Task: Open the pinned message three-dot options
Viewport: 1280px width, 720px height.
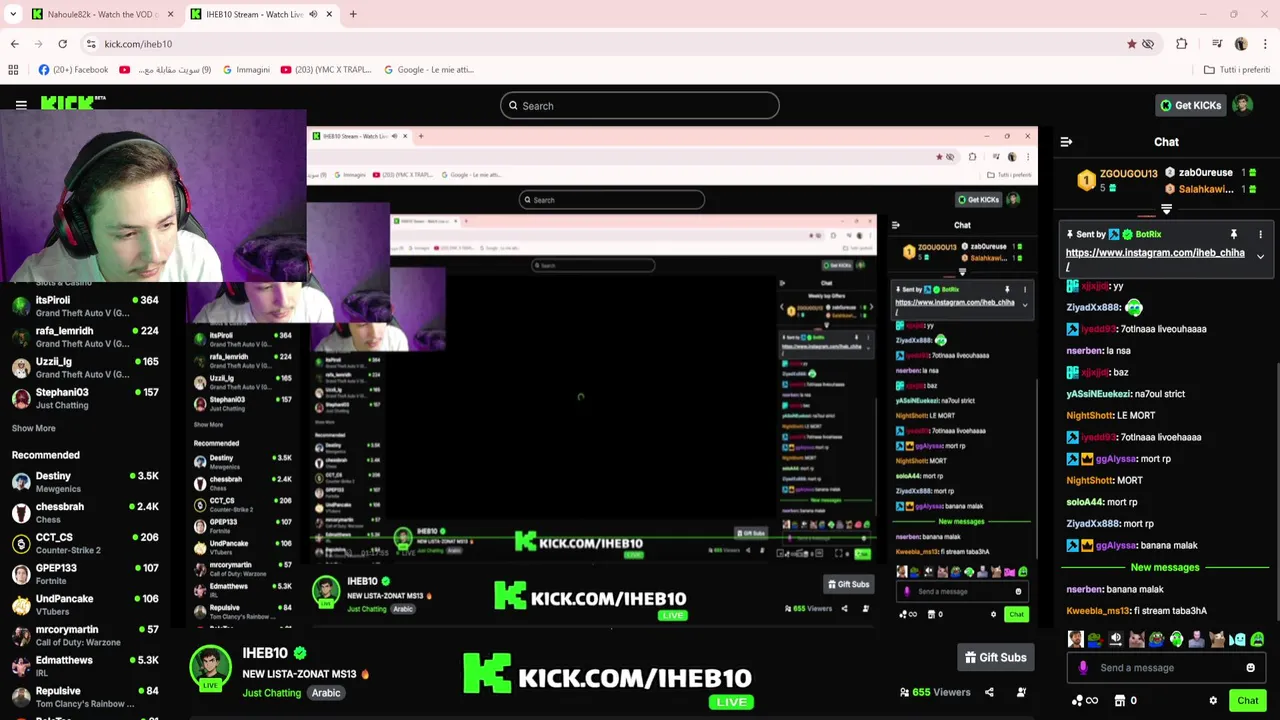Action: pyautogui.click(x=1260, y=234)
